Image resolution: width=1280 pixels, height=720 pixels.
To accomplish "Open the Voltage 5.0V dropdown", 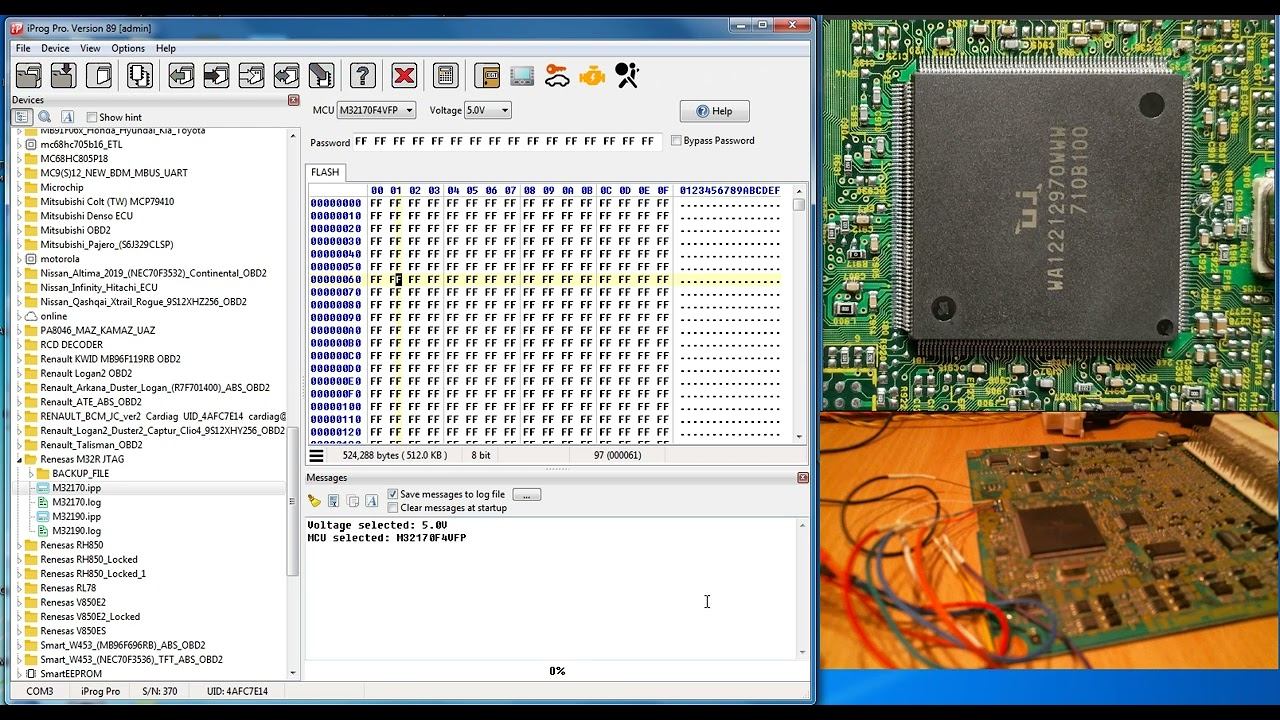I will (x=487, y=110).
